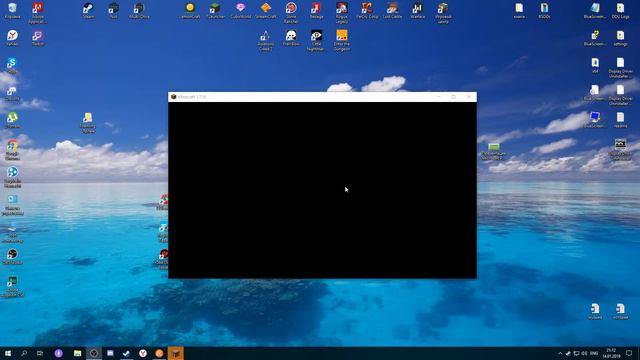Open the folder shortcut on the desktop

[88, 122]
